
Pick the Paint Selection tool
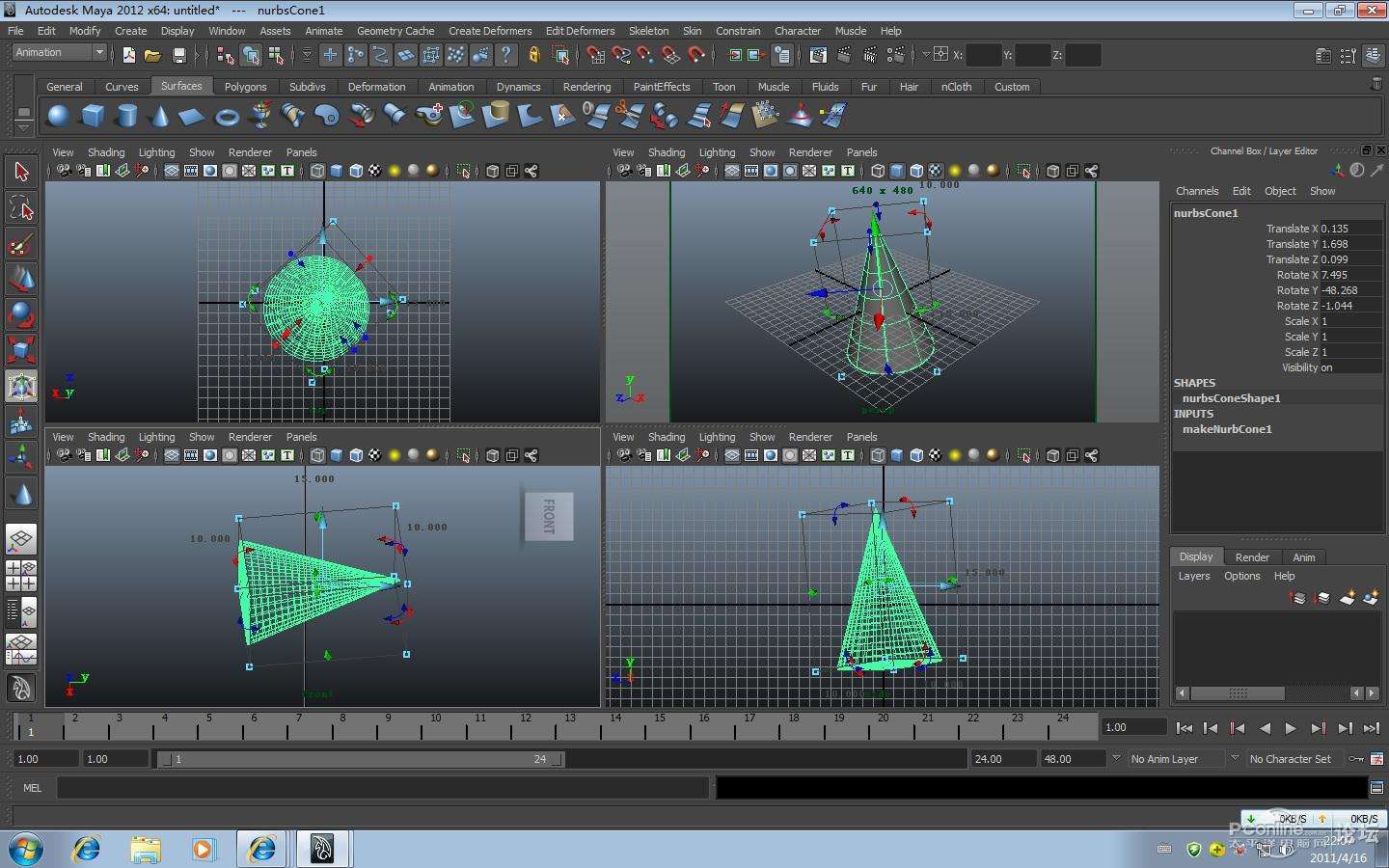21,244
